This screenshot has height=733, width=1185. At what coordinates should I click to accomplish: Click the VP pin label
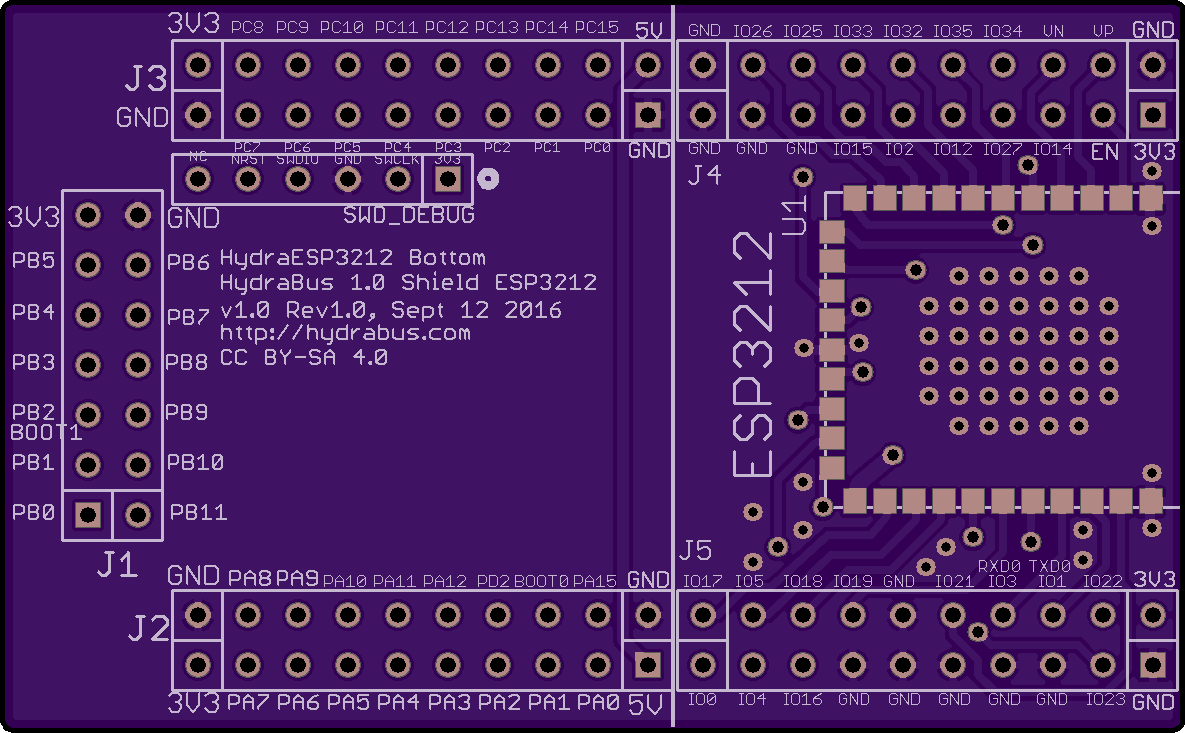click(x=1103, y=31)
